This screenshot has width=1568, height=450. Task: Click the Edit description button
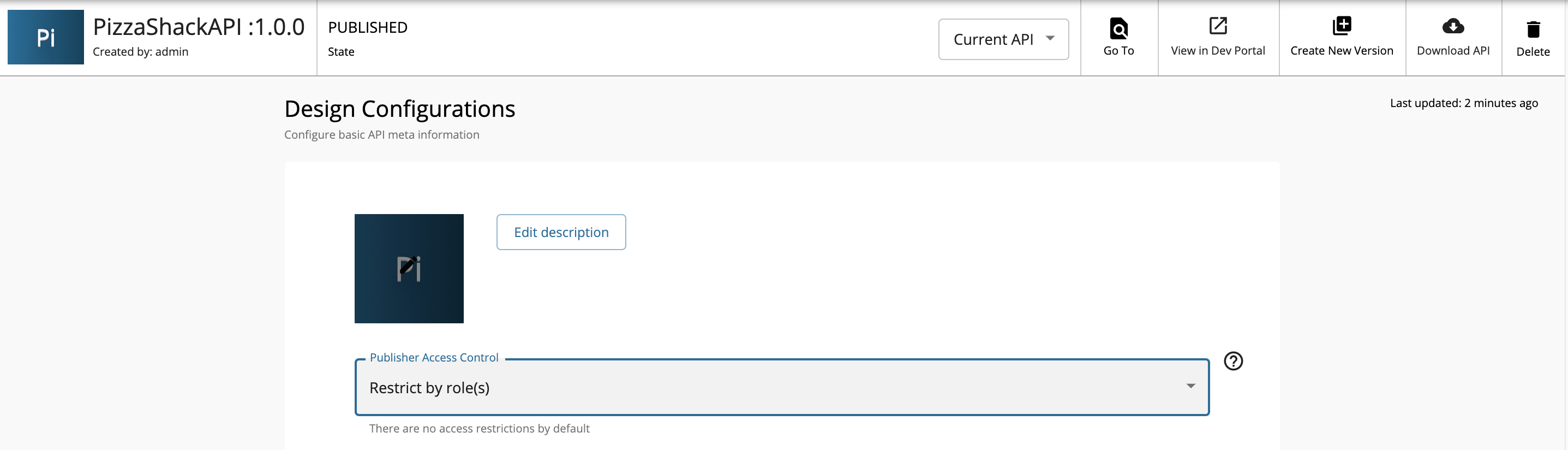click(561, 232)
